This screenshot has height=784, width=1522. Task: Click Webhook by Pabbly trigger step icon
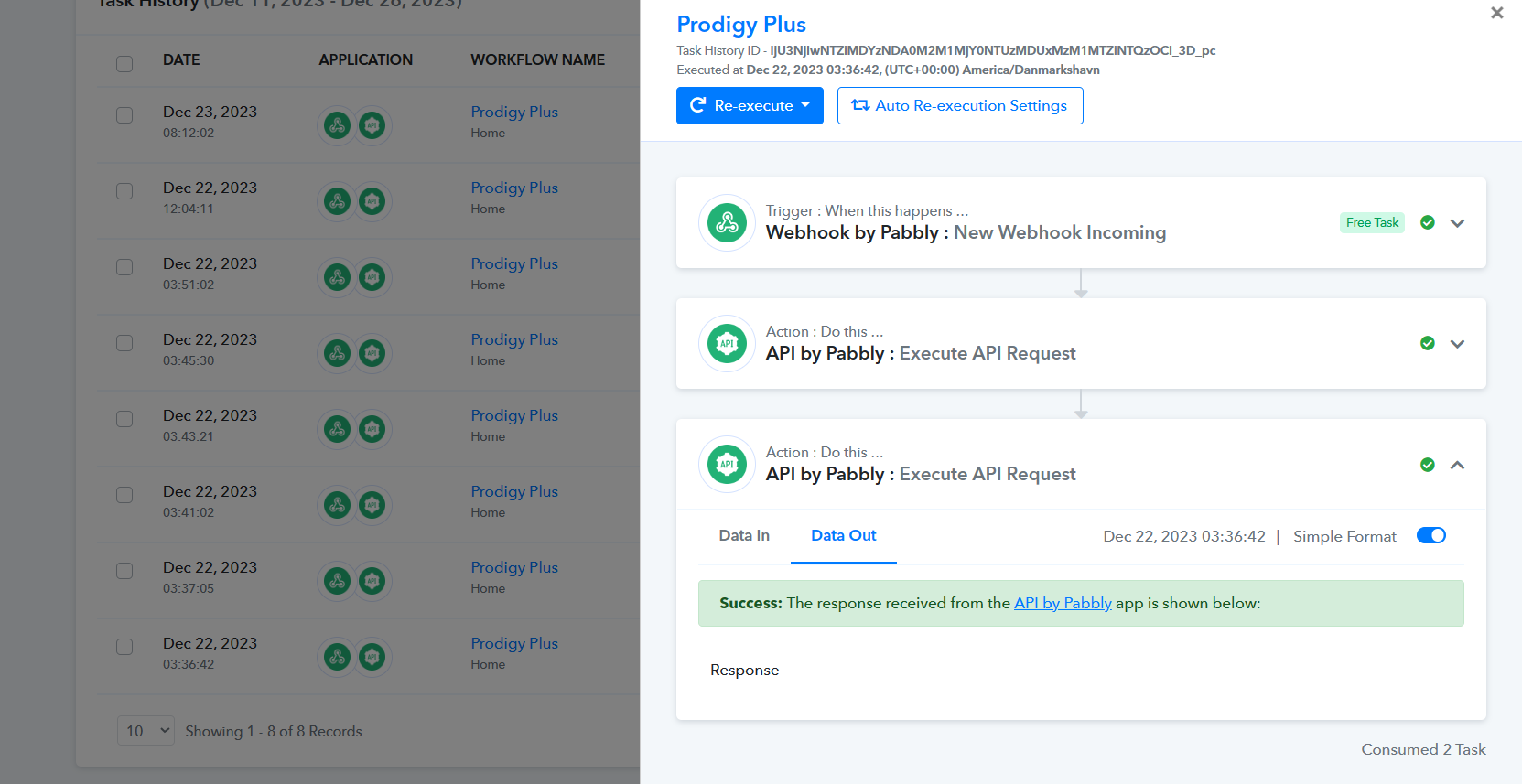pos(728,222)
